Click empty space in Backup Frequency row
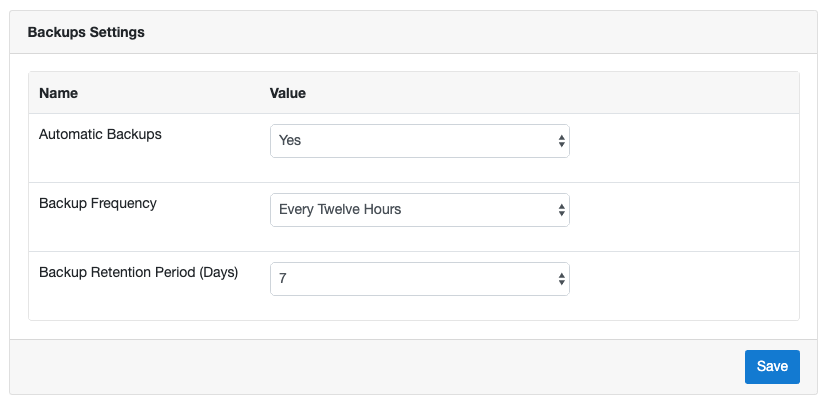This screenshot has width=829, height=407. 684,217
